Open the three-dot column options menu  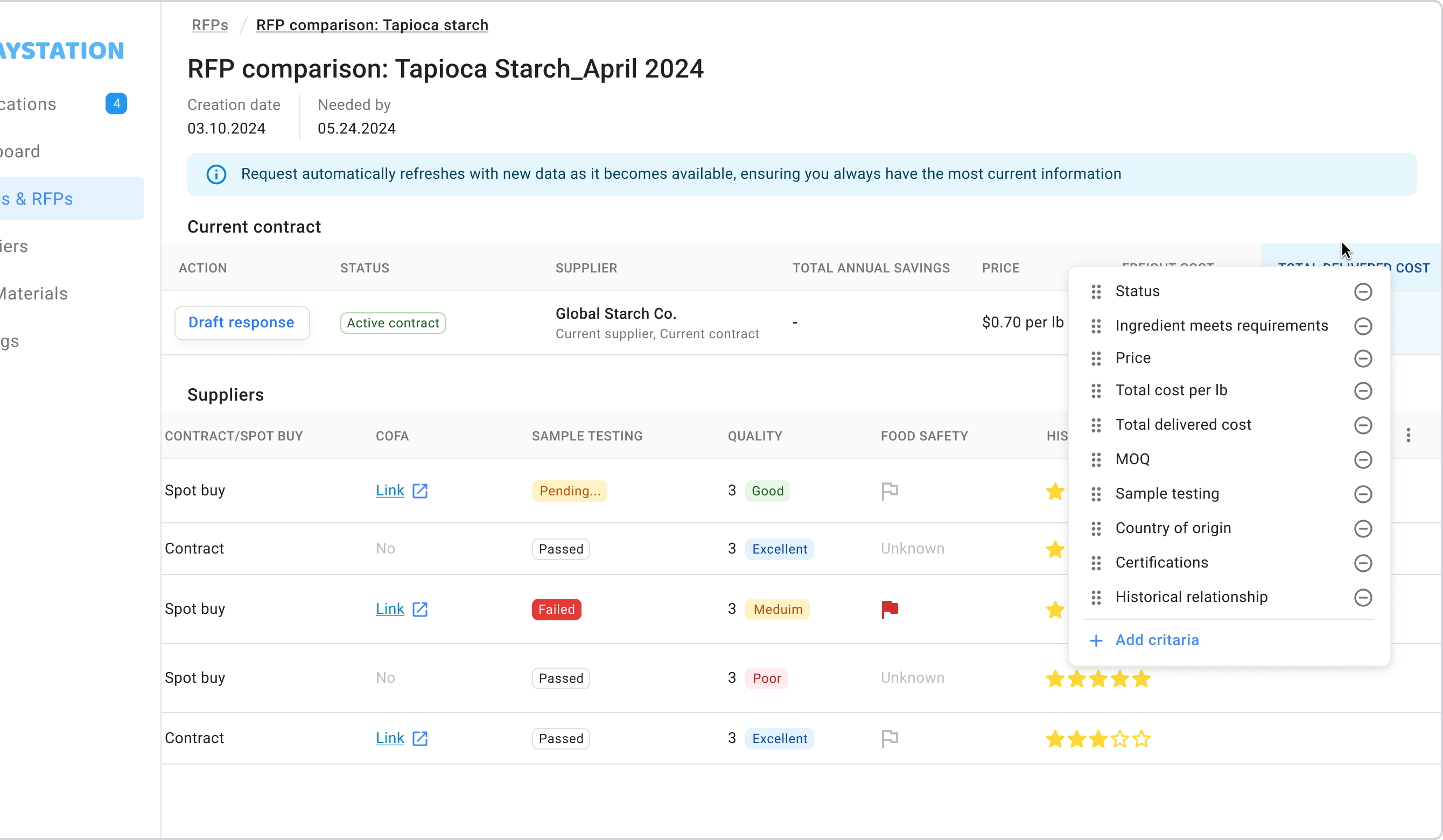pos(1408,436)
